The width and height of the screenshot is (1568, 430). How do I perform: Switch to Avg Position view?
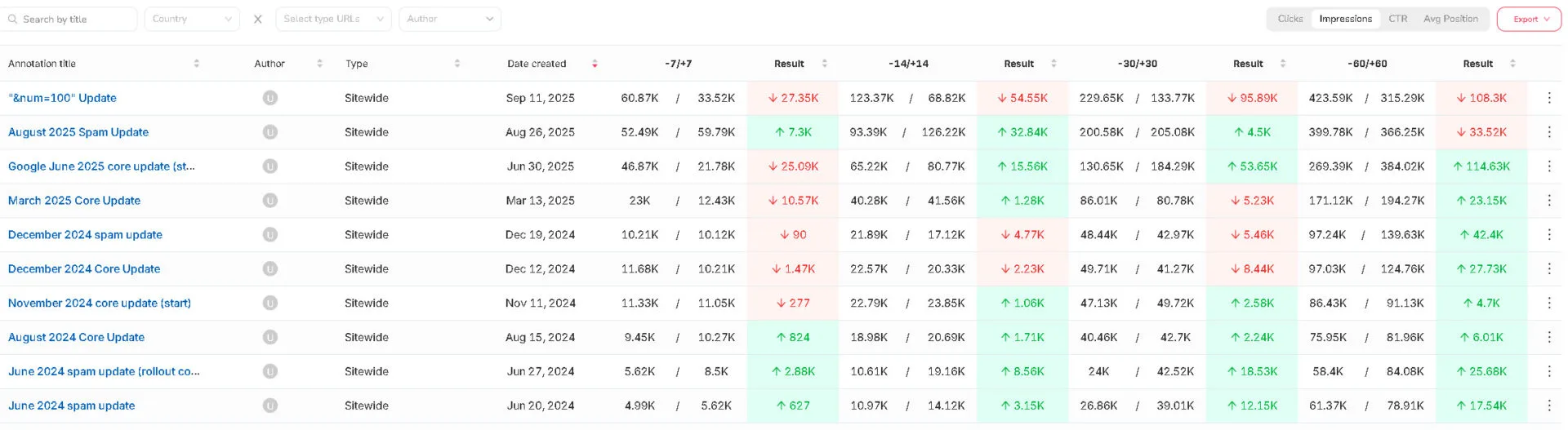tap(1450, 19)
